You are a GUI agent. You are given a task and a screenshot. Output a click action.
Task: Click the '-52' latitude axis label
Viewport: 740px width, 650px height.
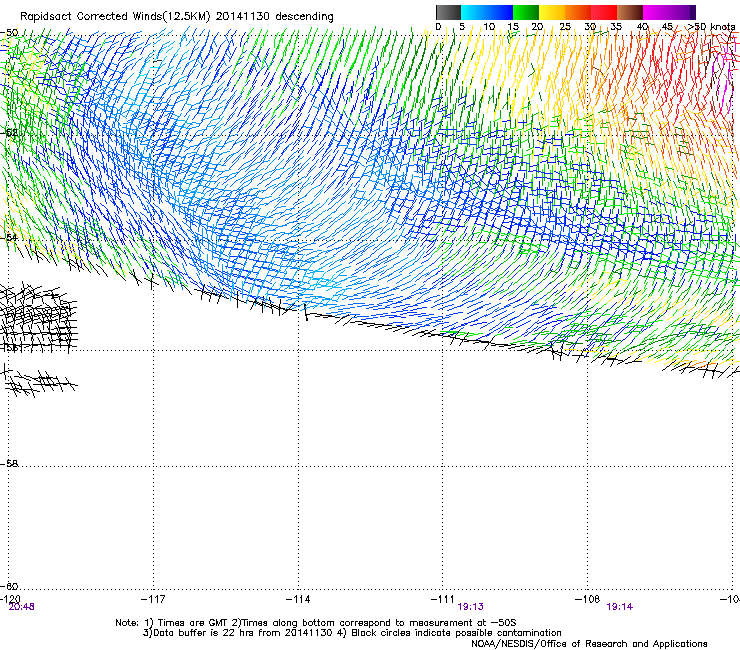(x=9, y=132)
